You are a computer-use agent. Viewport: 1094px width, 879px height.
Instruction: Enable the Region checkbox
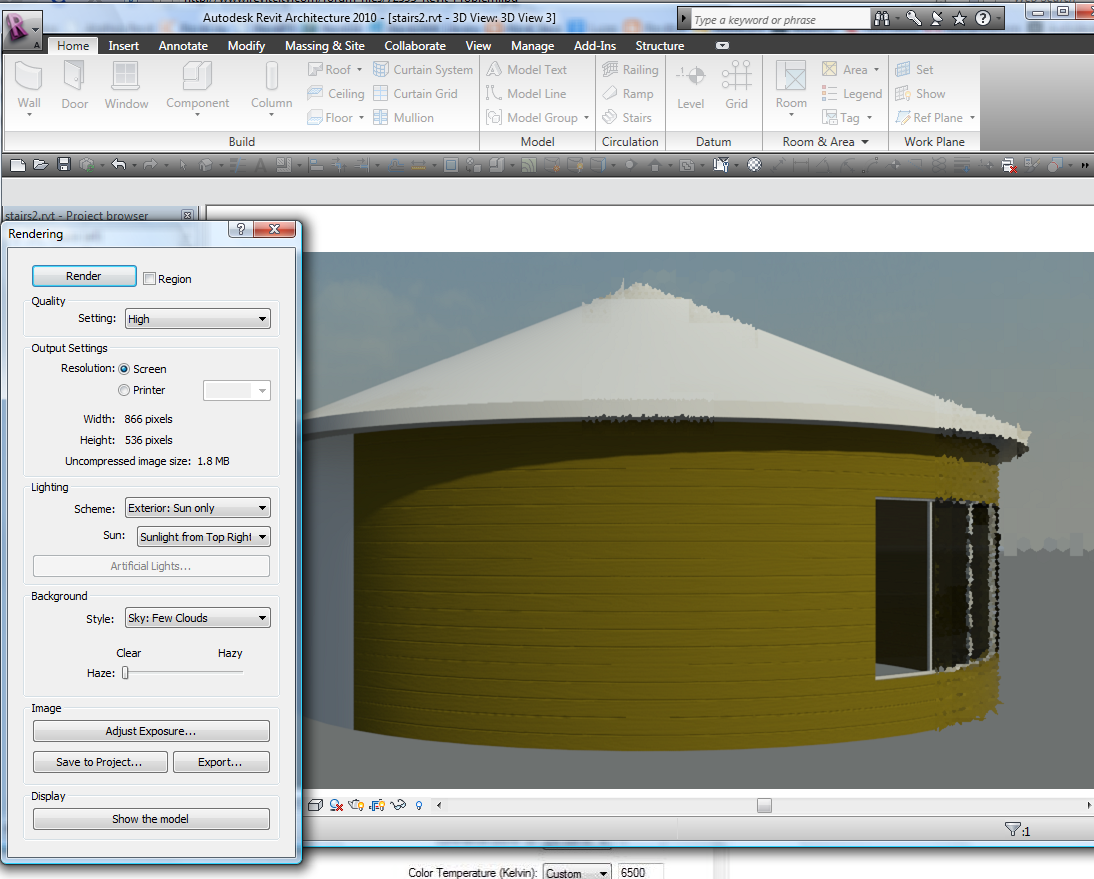150,279
